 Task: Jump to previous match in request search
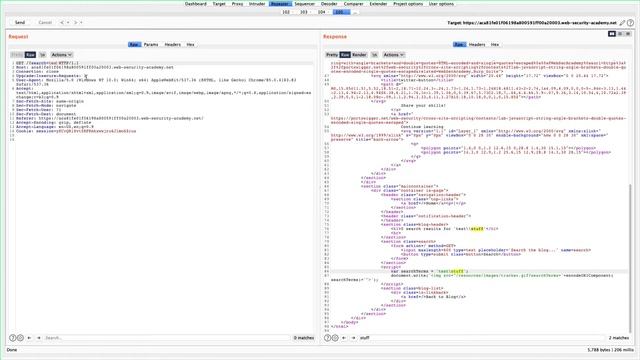click(29, 338)
